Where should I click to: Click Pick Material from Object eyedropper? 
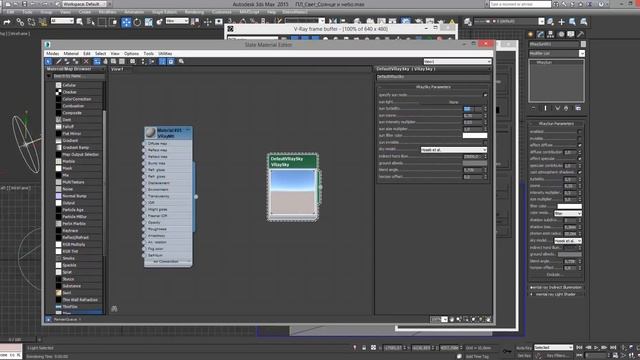58,62
